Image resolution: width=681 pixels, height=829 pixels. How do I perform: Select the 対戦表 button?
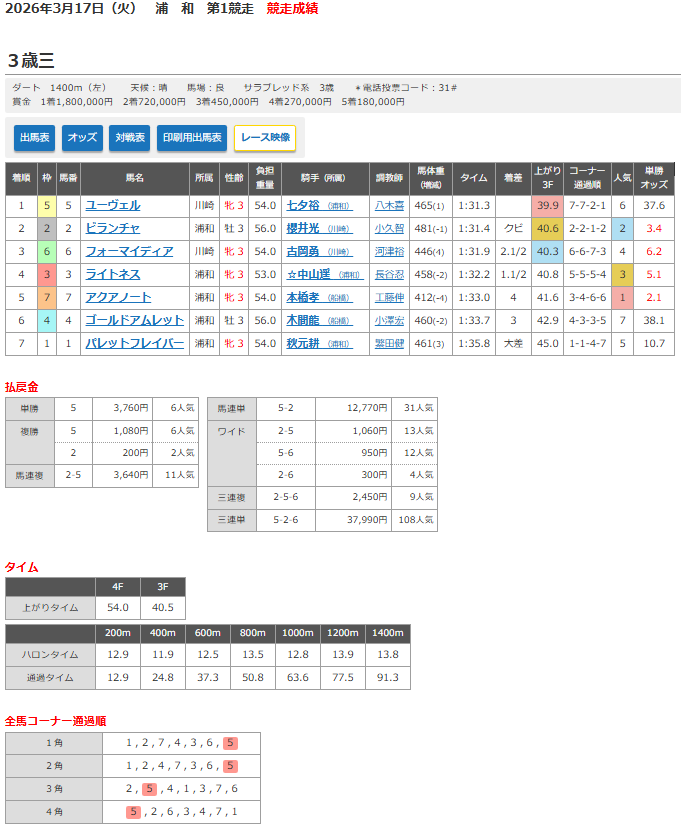pyautogui.click(x=129, y=138)
